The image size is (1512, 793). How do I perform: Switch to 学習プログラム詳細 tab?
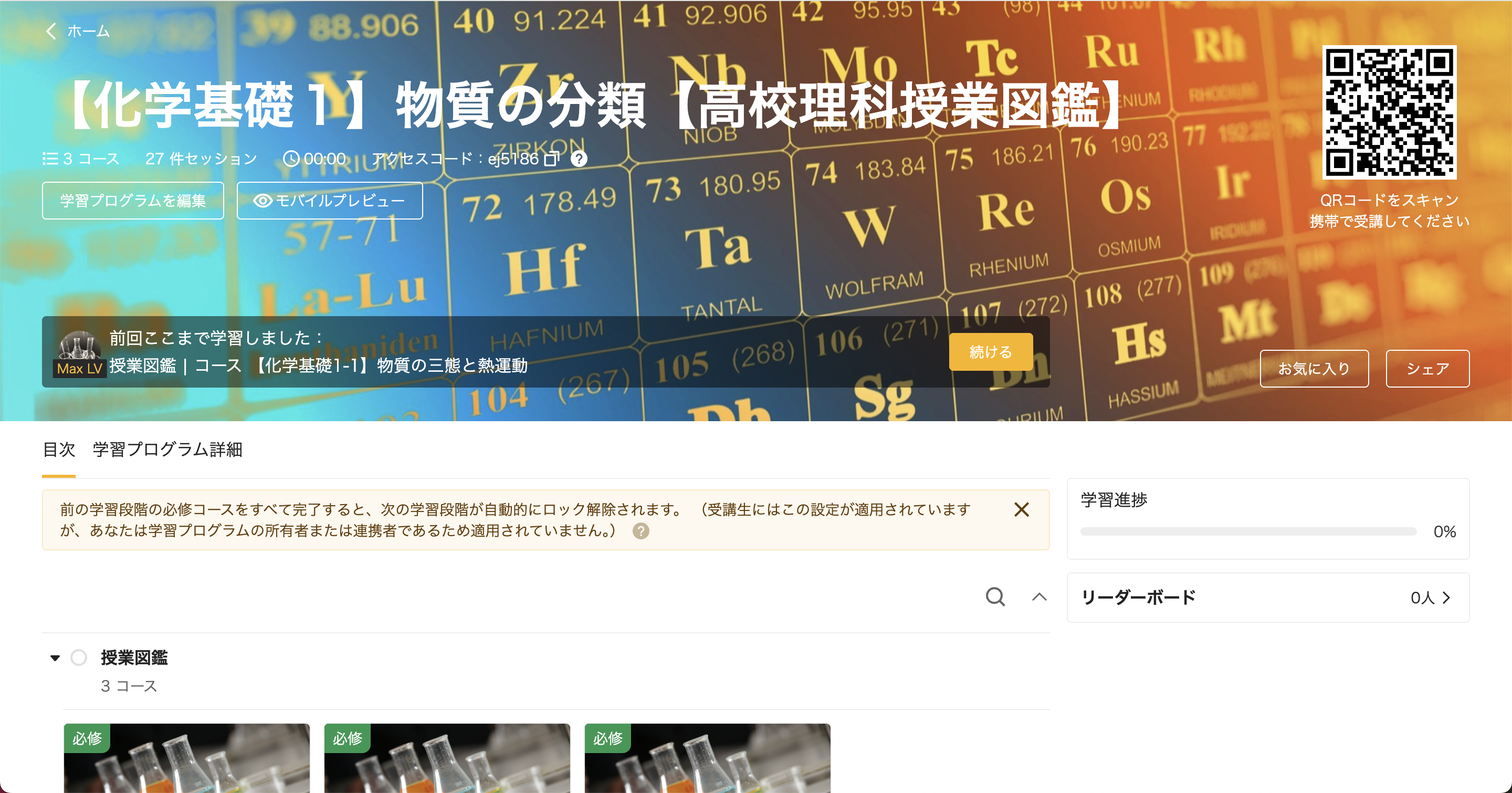[x=167, y=450]
